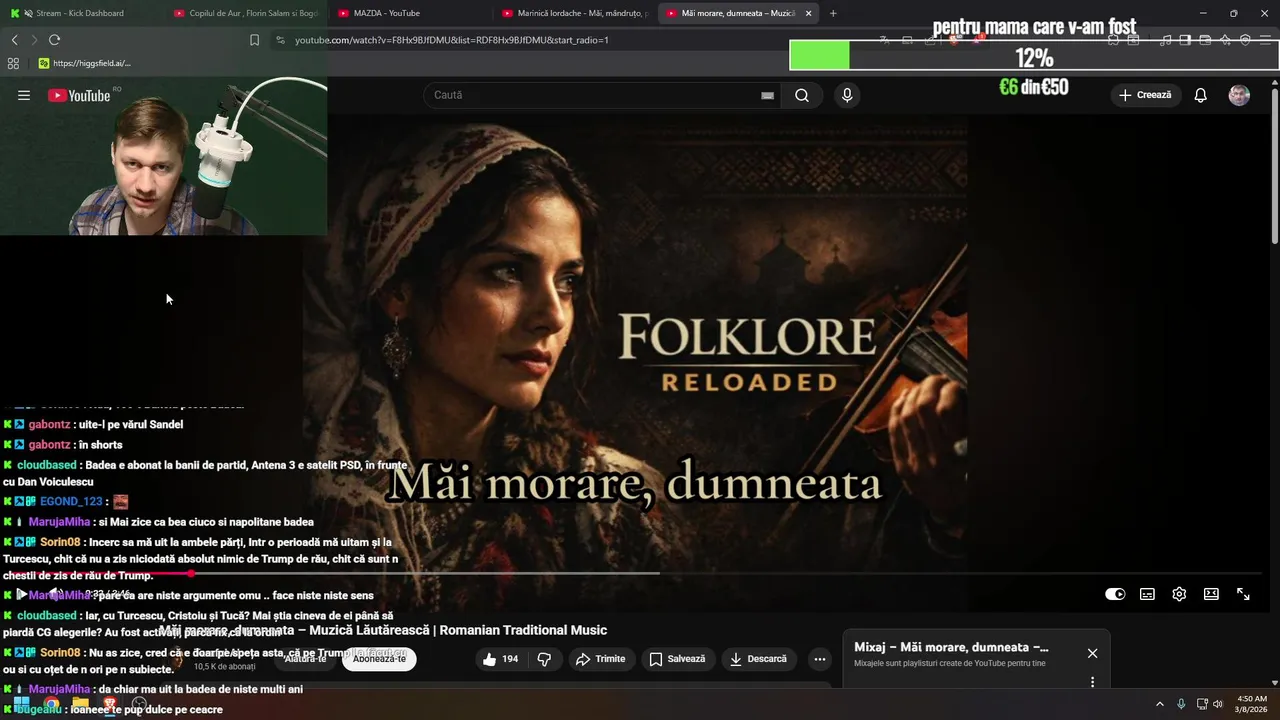Open player settings gear
This screenshot has width=1280, height=720.
coord(1179,594)
